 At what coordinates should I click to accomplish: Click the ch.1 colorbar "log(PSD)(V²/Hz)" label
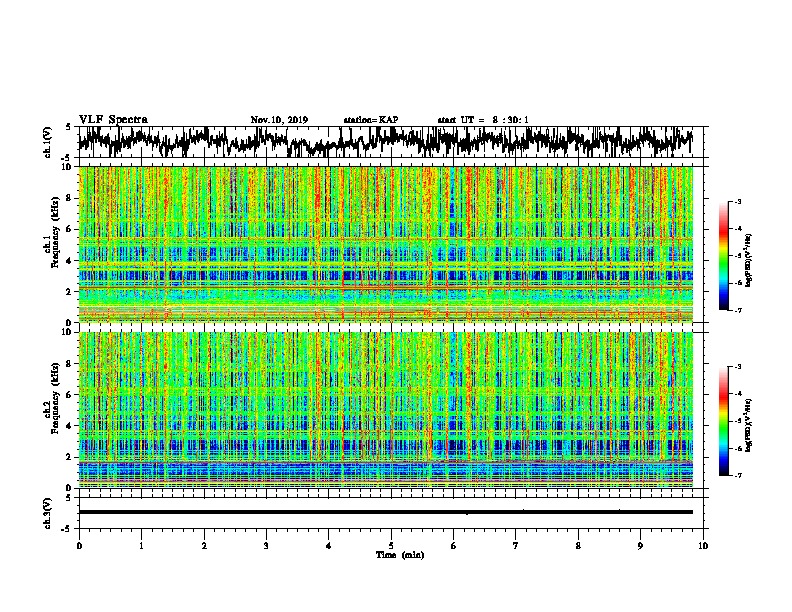pyautogui.click(x=749, y=260)
